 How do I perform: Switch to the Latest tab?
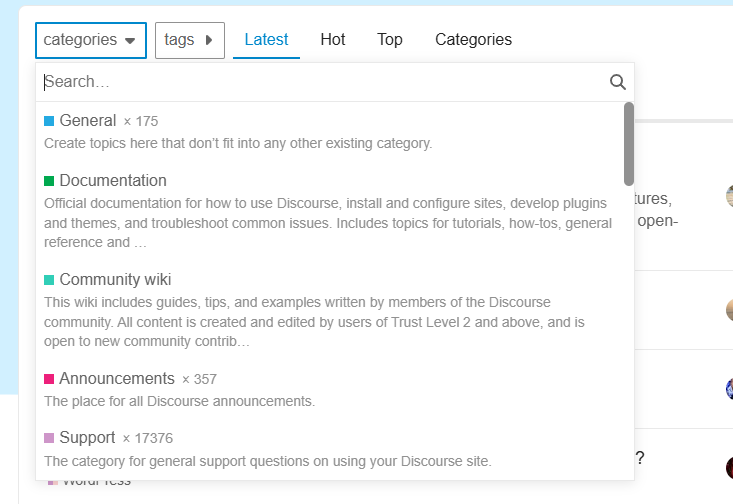[266, 40]
